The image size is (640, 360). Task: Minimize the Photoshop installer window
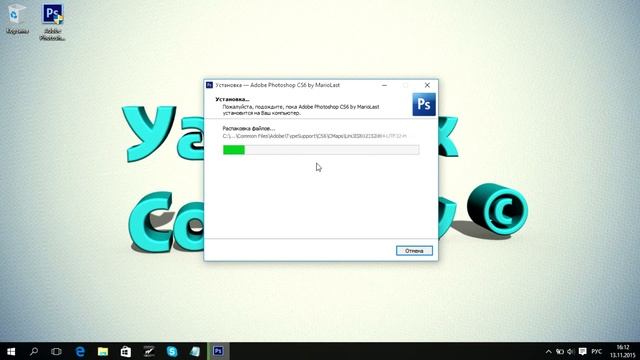point(384,85)
